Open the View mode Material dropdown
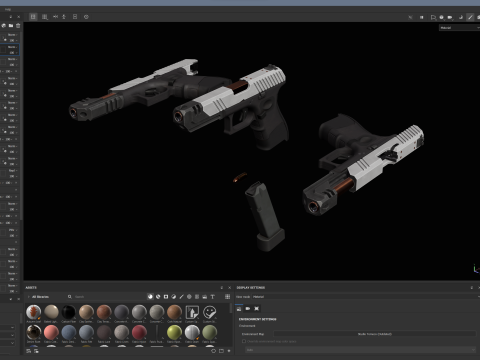This screenshot has height=360, width=480. (x=365, y=297)
